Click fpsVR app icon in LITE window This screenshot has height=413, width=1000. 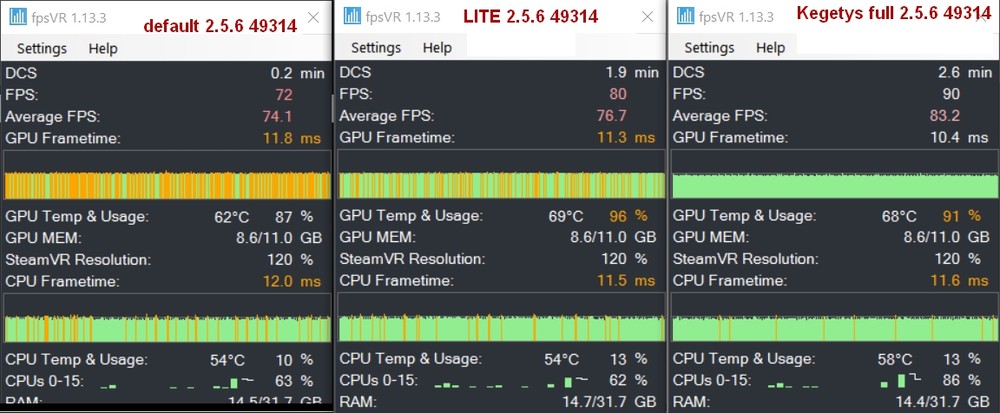pyautogui.click(x=349, y=16)
